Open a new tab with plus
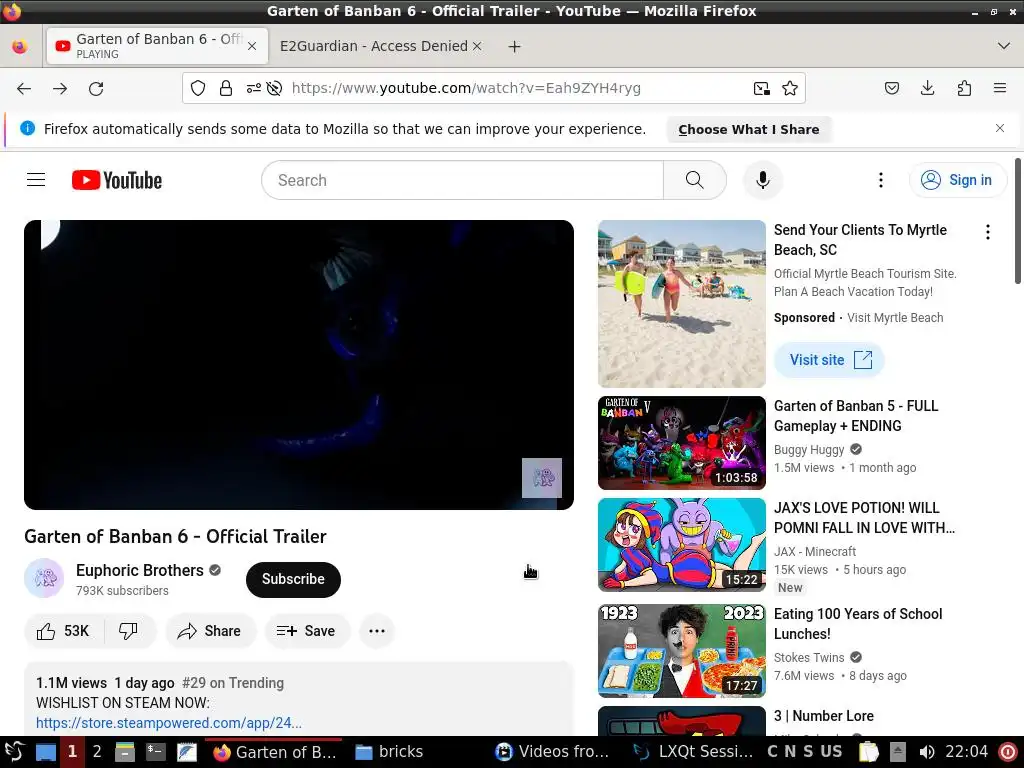The height and width of the screenshot is (768, 1024). point(515,46)
